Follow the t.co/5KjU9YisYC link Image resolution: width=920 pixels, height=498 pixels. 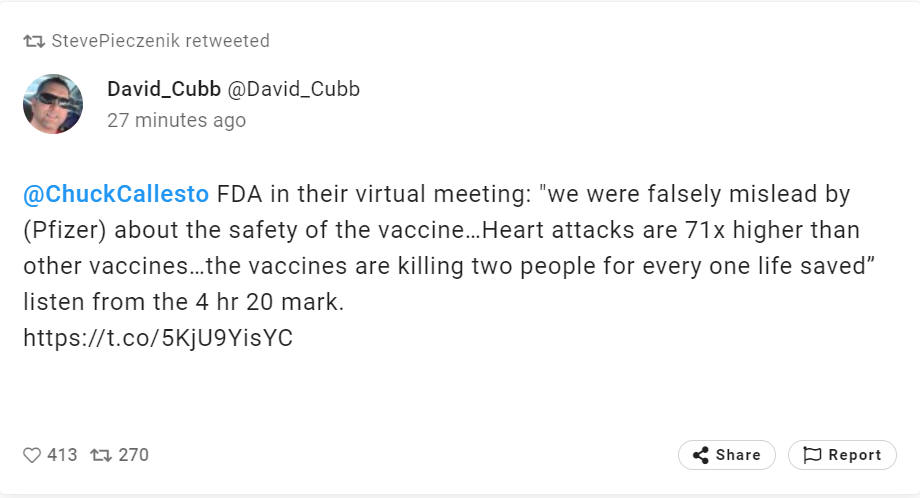158,338
